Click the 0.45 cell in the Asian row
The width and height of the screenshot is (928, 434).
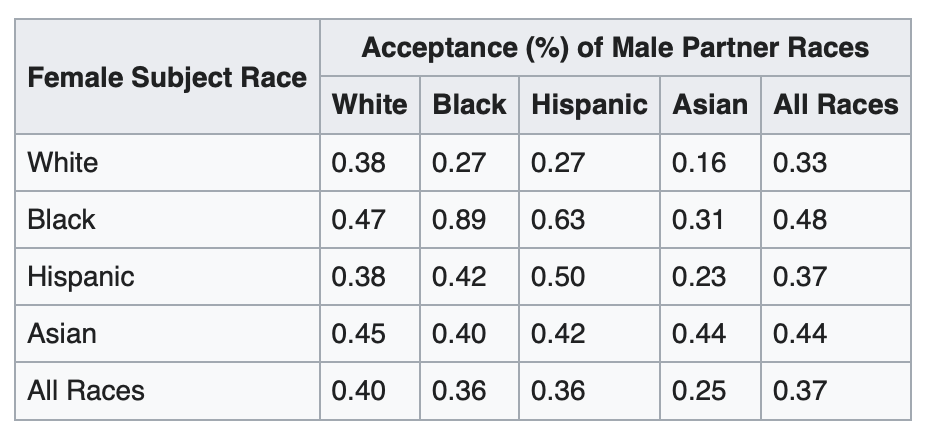coord(358,333)
